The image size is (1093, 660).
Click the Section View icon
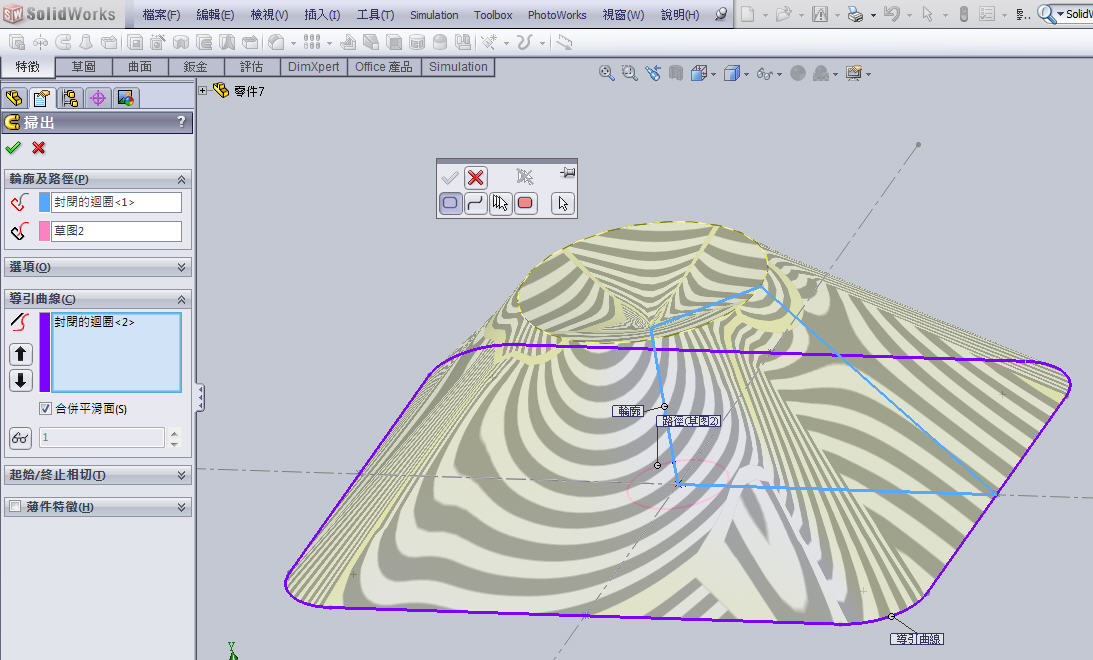(x=675, y=72)
